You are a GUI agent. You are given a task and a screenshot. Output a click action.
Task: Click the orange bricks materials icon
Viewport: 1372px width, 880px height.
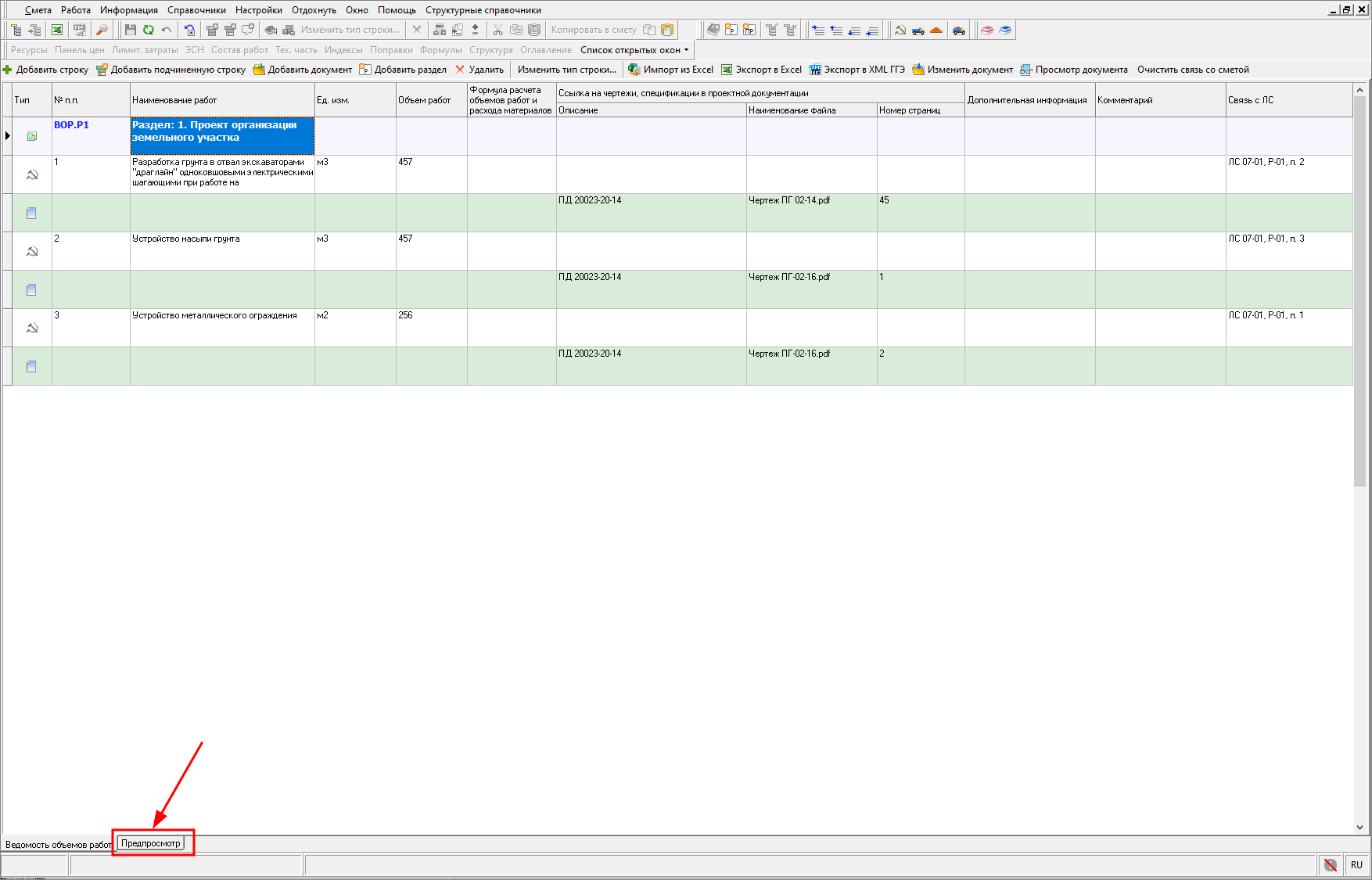coord(936,30)
